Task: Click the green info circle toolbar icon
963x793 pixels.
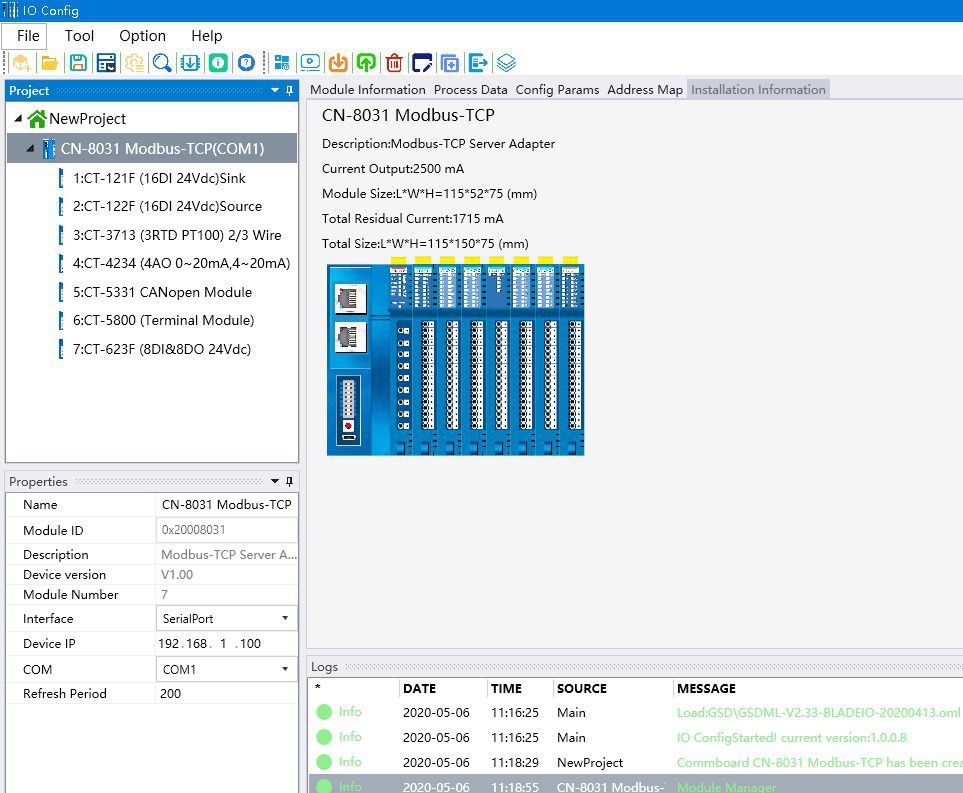Action: [218, 63]
